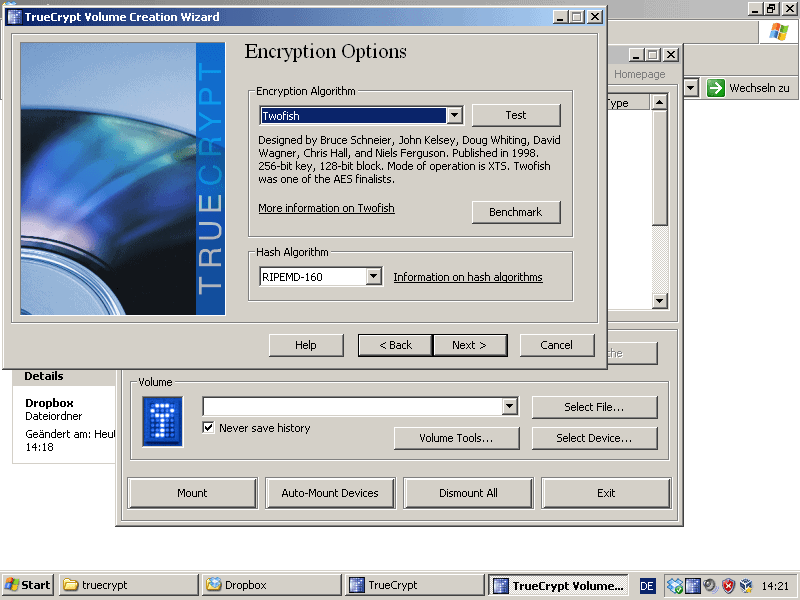This screenshot has width=800, height=600.
Task: Click the Help button in the wizard
Action: tap(306, 345)
